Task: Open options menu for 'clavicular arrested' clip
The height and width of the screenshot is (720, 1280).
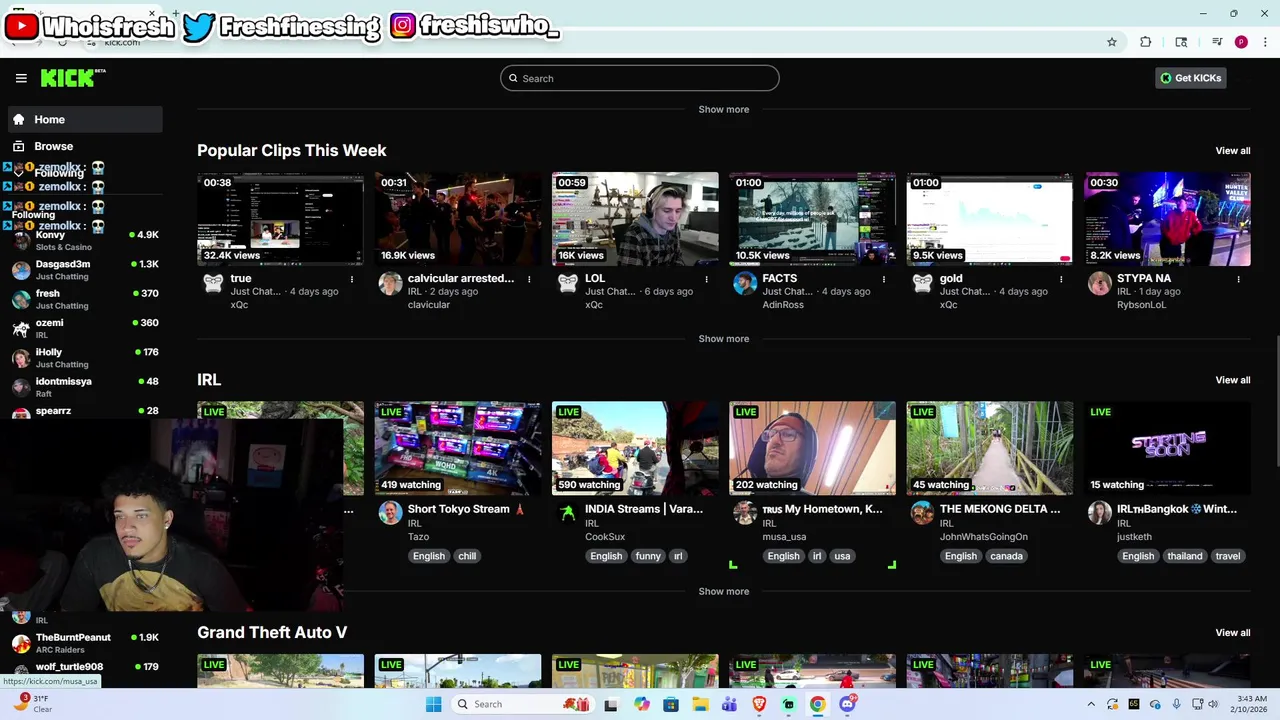Action: pyautogui.click(x=529, y=279)
